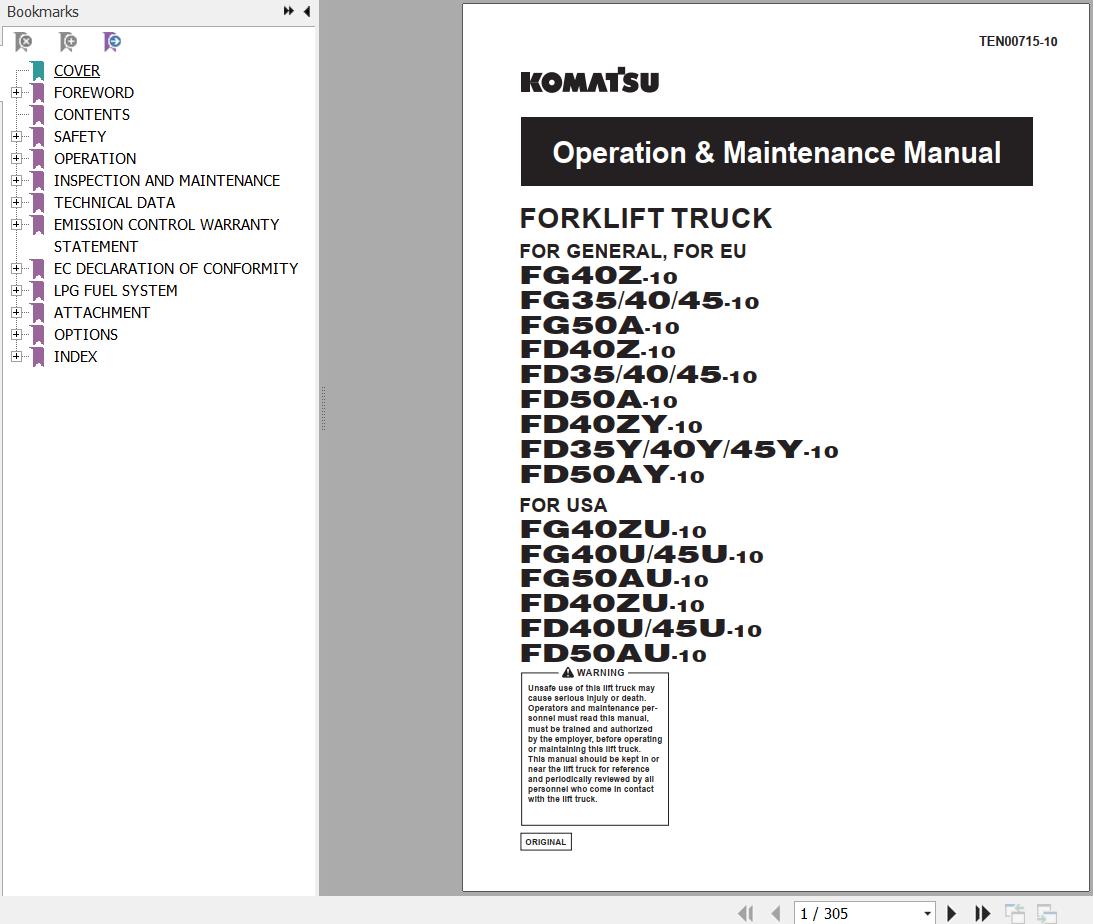Click the FOR USA subheading
Viewport: 1093px width, 924px height.
click(x=563, y=505)
